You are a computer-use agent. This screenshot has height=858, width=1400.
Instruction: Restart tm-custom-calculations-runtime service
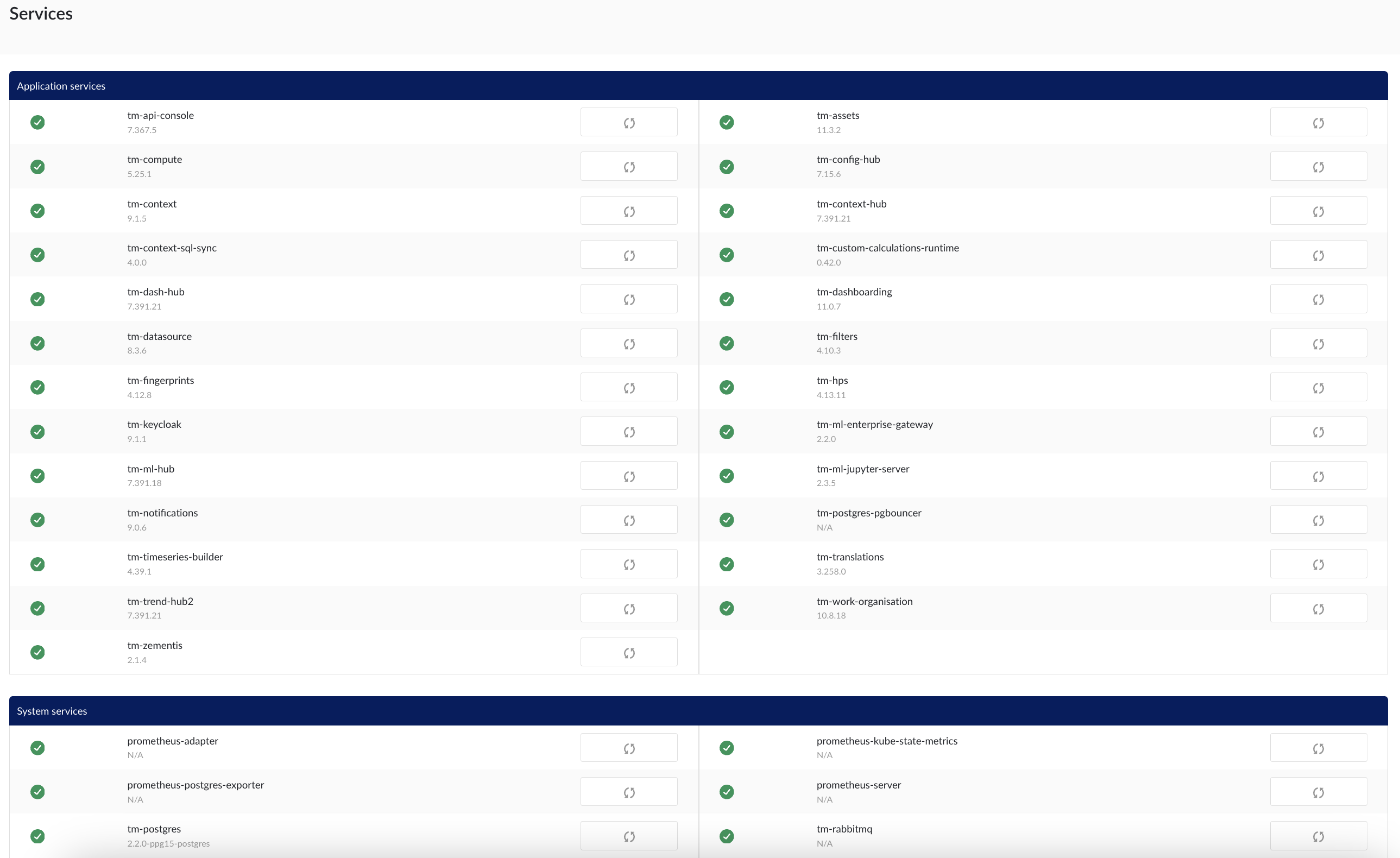[1318, 255]
